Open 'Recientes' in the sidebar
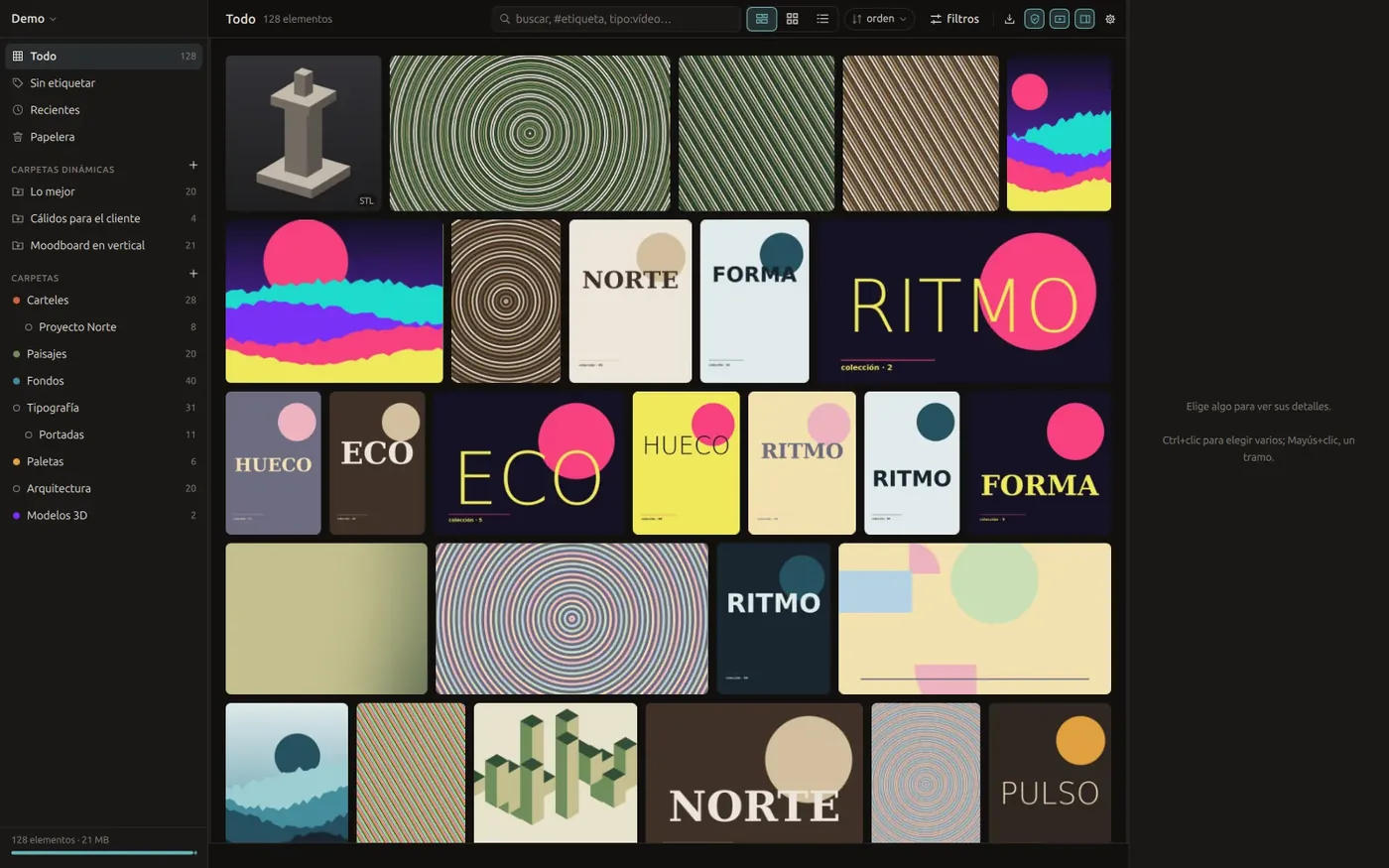The width and height of the screenshot is (1389, 868). coord(103,110)
